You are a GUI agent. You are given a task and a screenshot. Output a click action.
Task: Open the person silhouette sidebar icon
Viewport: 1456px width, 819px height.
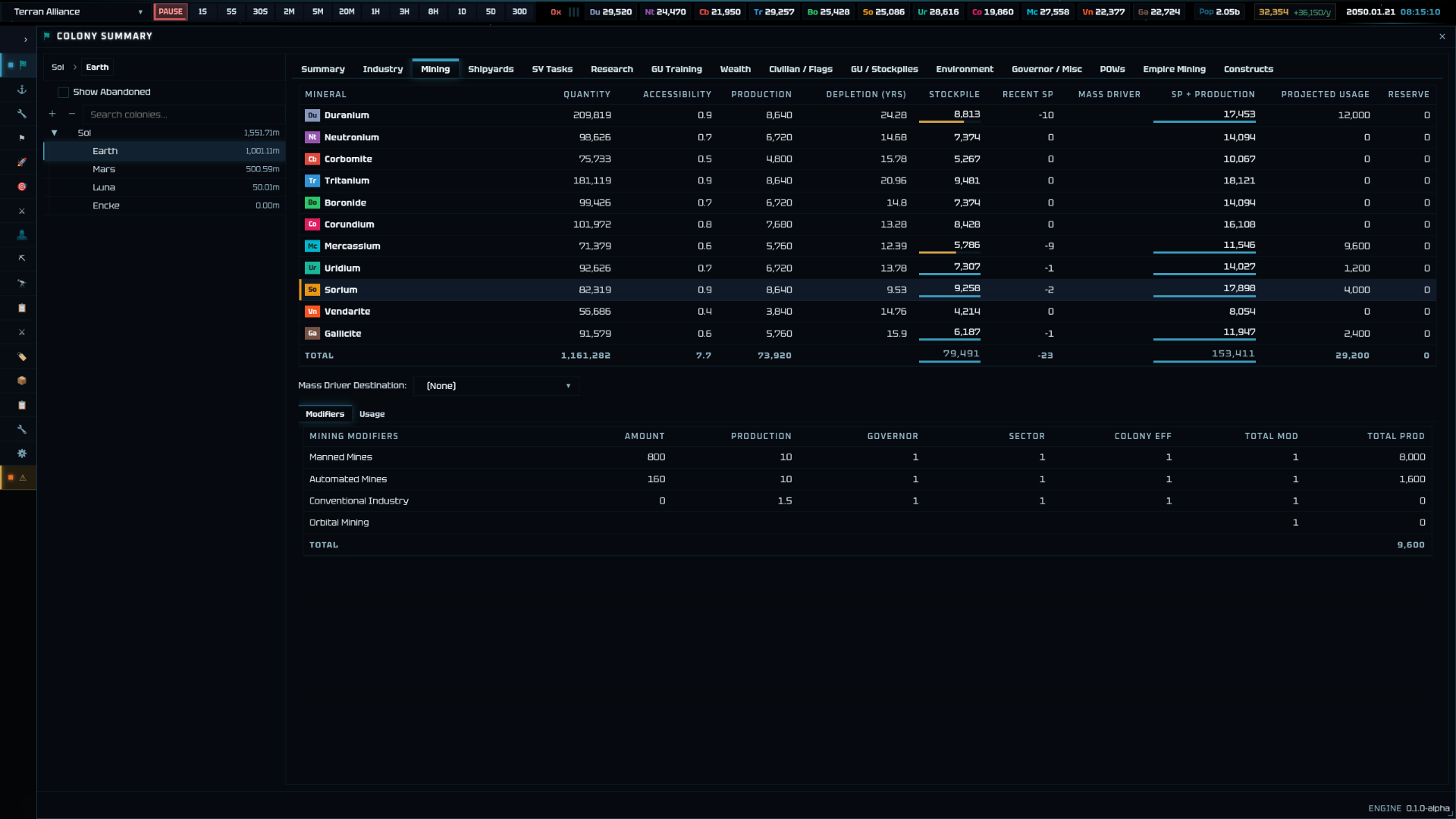pos(22,235)
